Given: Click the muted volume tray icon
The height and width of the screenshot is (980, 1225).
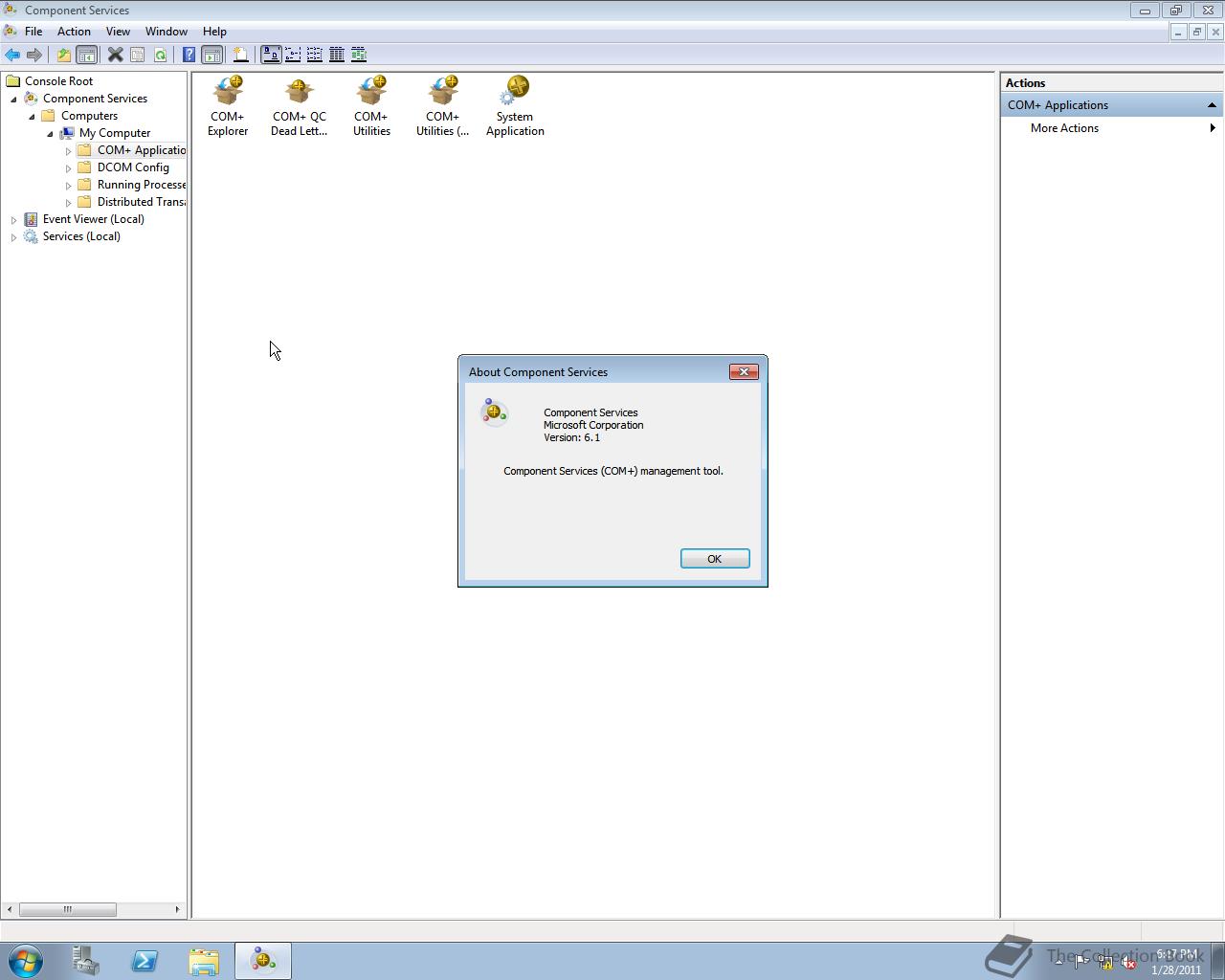Looking at the screenshot, I should [1128, 963].
